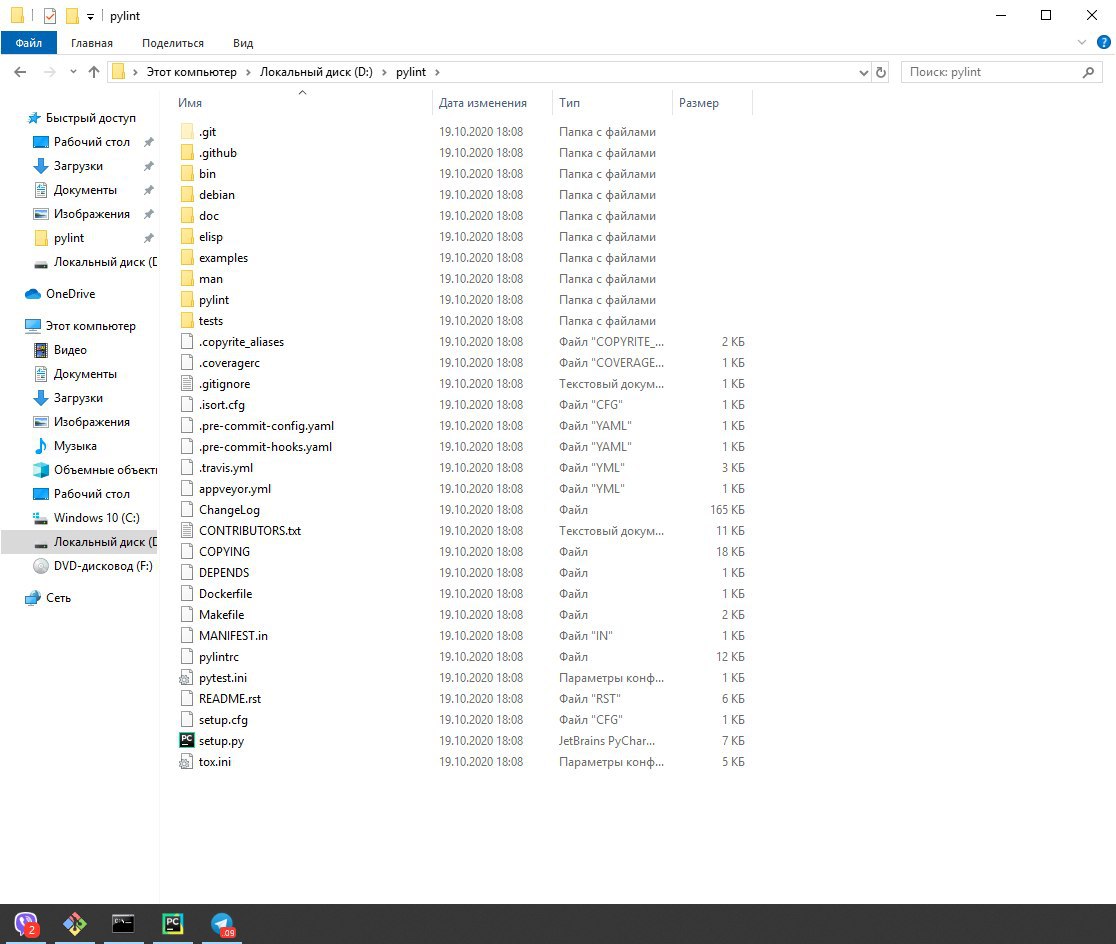Open the Главная ribbon tab
The image size is (1116, 944).
pos(92,43)
